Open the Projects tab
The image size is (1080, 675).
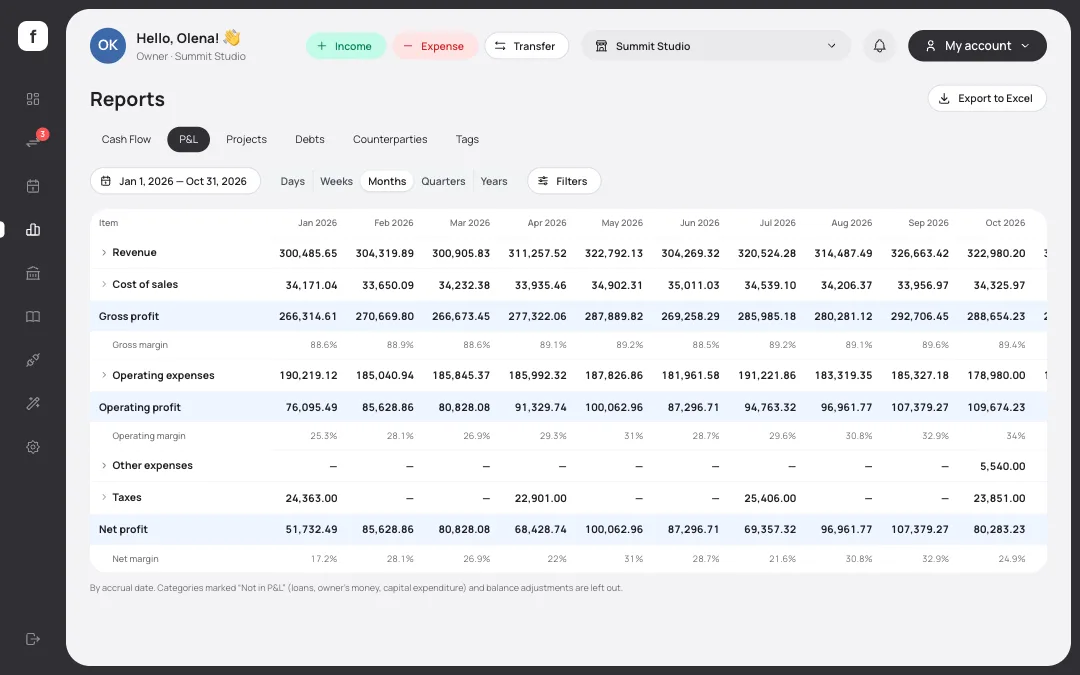click(247, 139)
